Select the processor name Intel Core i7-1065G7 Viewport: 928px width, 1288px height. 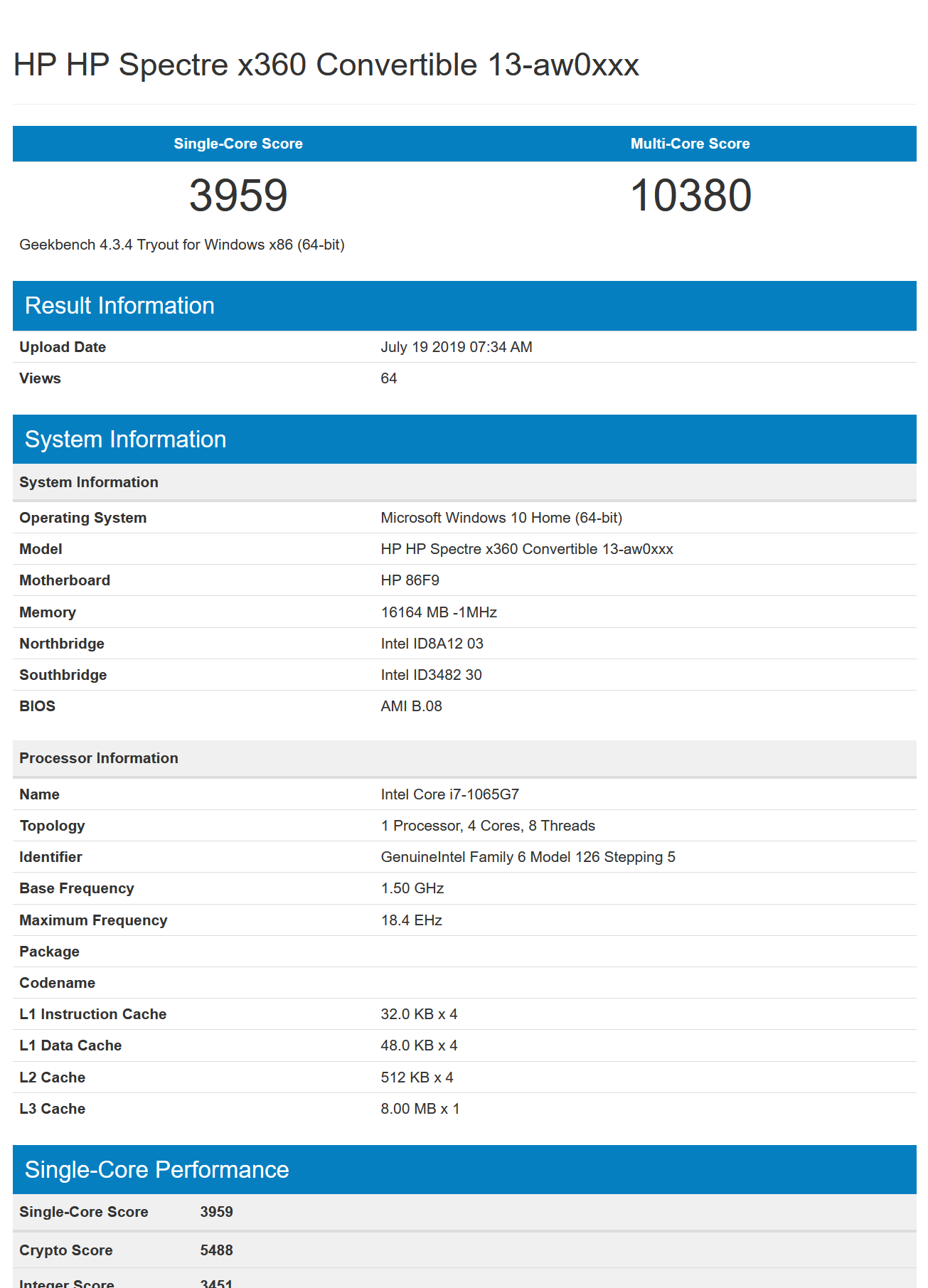449,794
